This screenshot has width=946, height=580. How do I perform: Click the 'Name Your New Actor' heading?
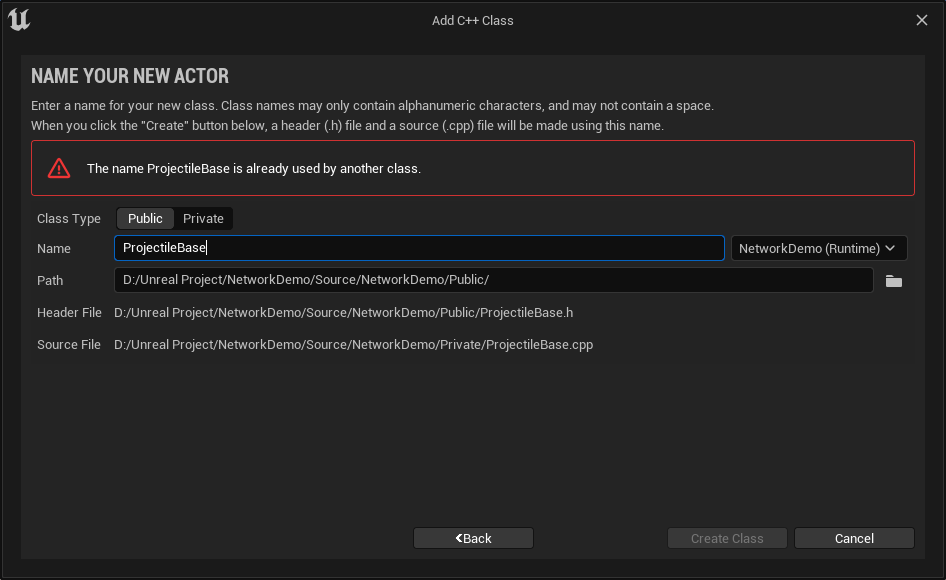click(130, 76)
